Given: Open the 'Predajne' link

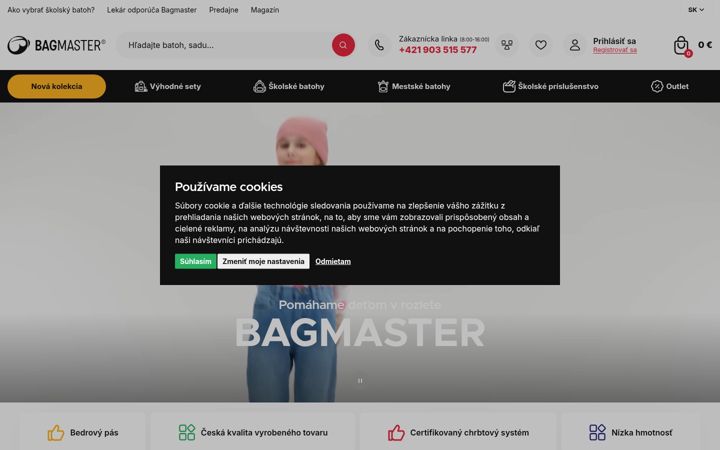Looking at the screenshot, I should tap(224, 10).
